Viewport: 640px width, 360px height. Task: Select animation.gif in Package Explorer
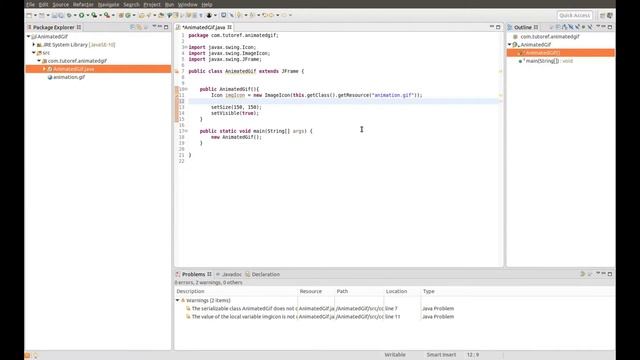tap(69, 77)
